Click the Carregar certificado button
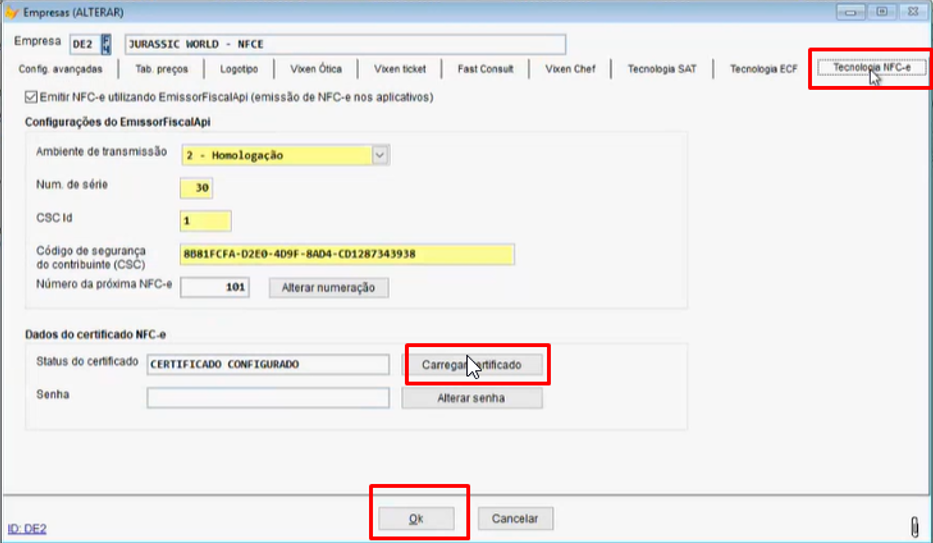 (472, 365)
